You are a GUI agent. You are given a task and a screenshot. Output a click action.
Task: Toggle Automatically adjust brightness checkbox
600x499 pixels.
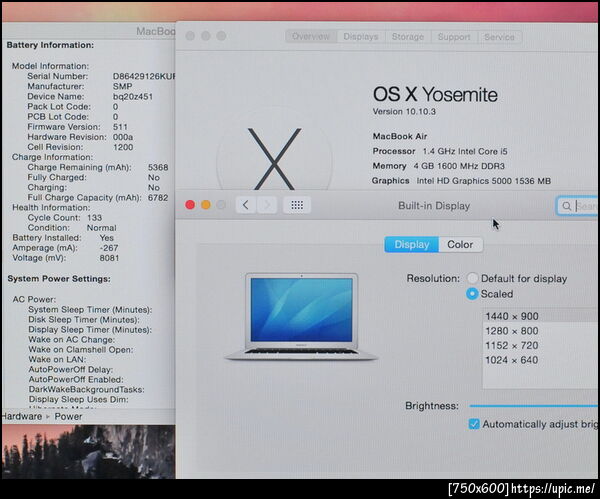coord(474,424)
